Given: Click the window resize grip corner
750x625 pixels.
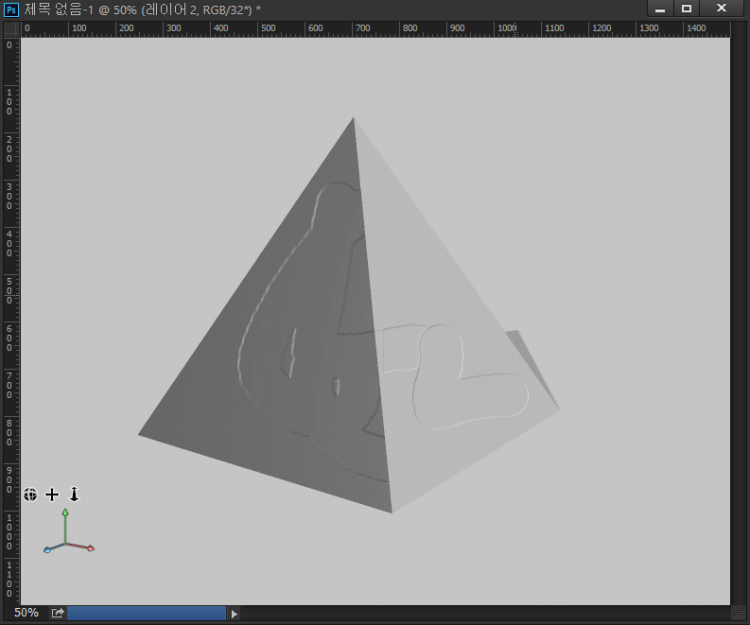Looking at the screenshot, I should pos(739,613).
